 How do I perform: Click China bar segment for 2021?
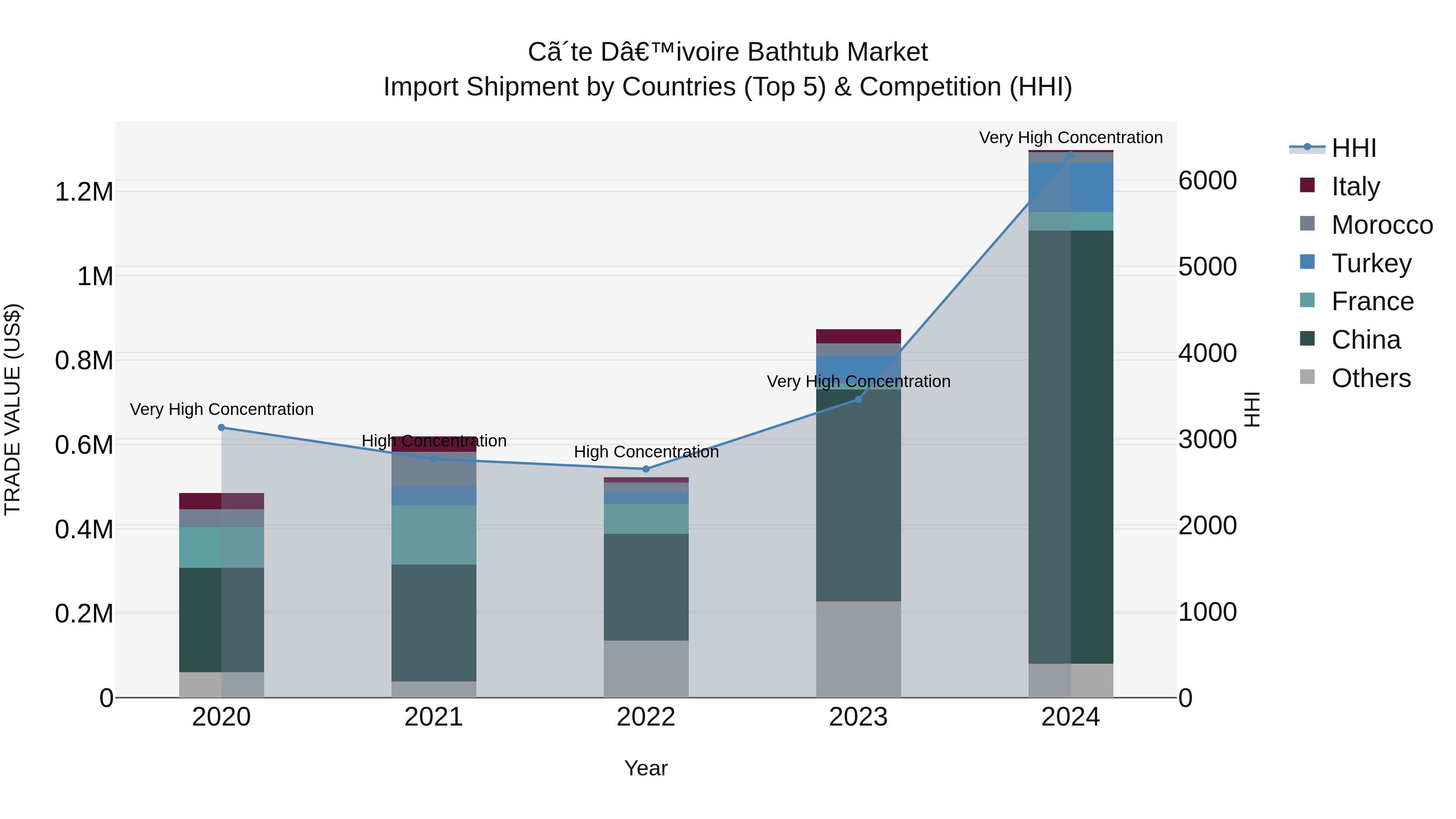(x=434, y=623)
